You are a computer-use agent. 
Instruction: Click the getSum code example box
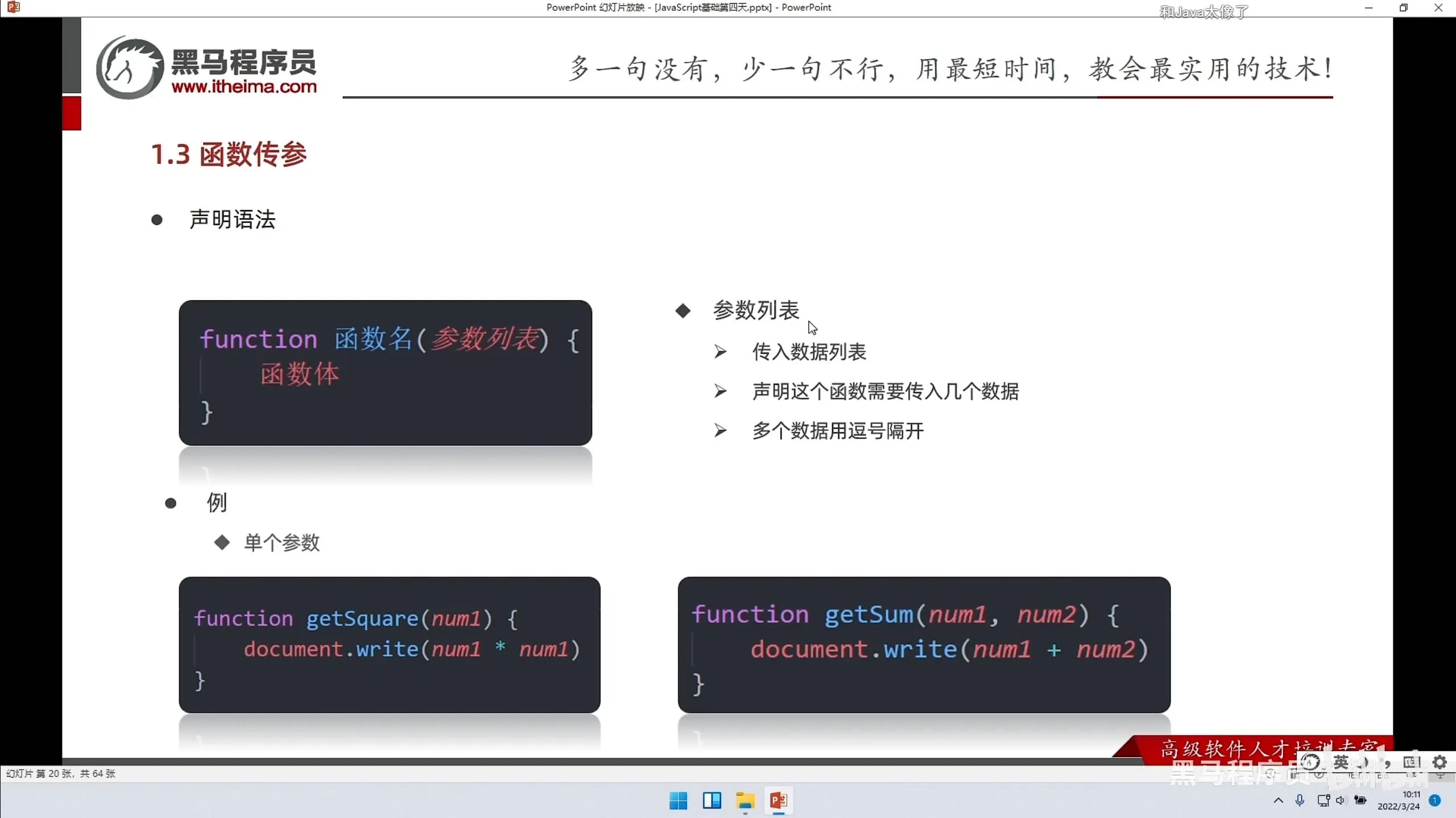(924, 645)
